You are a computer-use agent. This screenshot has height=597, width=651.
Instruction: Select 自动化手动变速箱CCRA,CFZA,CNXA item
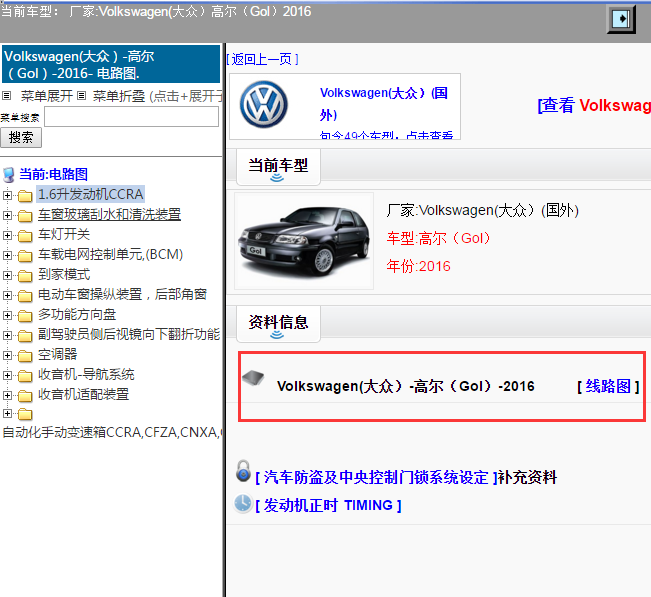(112, 433)
